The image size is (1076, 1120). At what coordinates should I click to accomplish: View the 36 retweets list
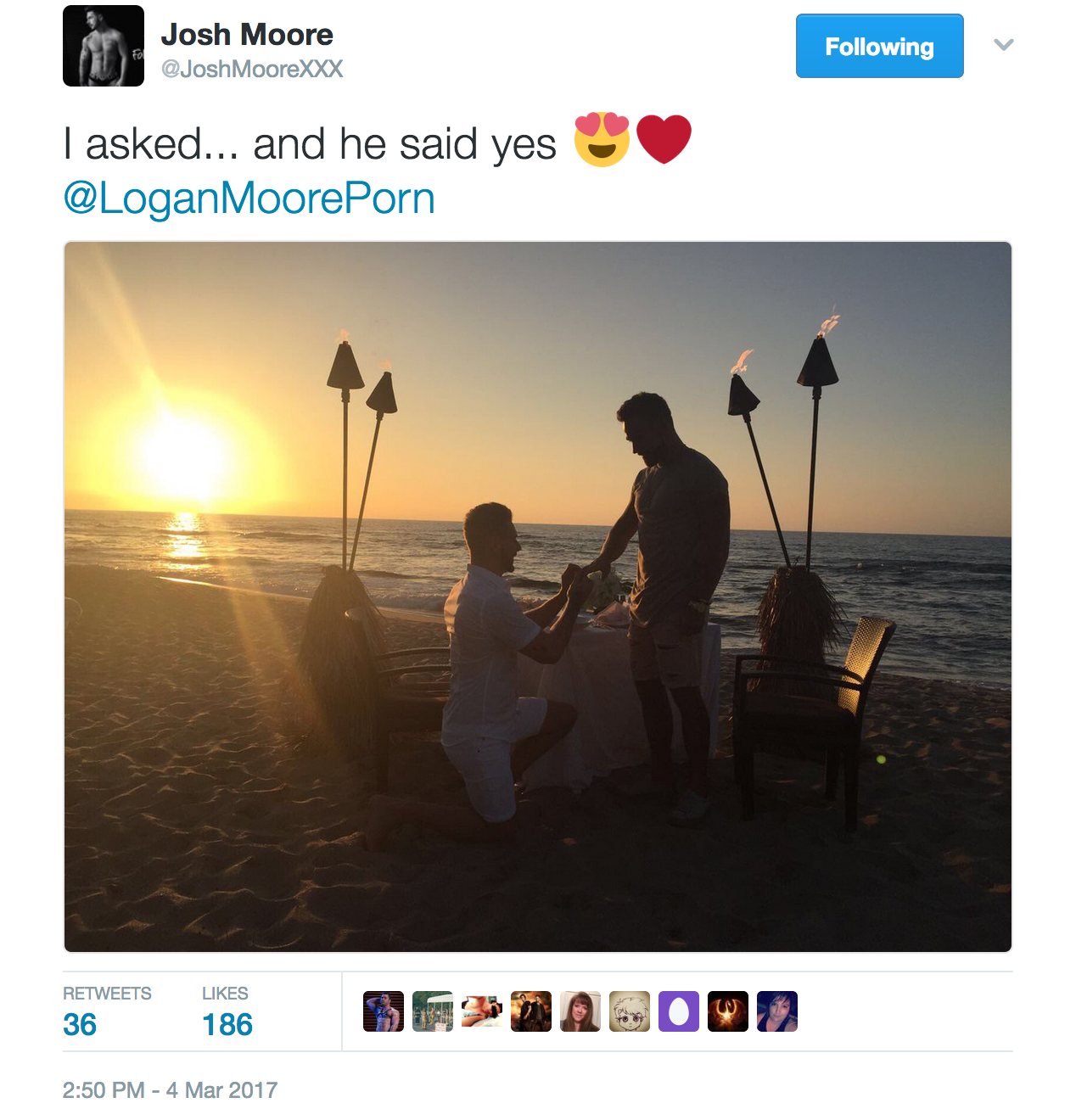[x=80, y=1025]
